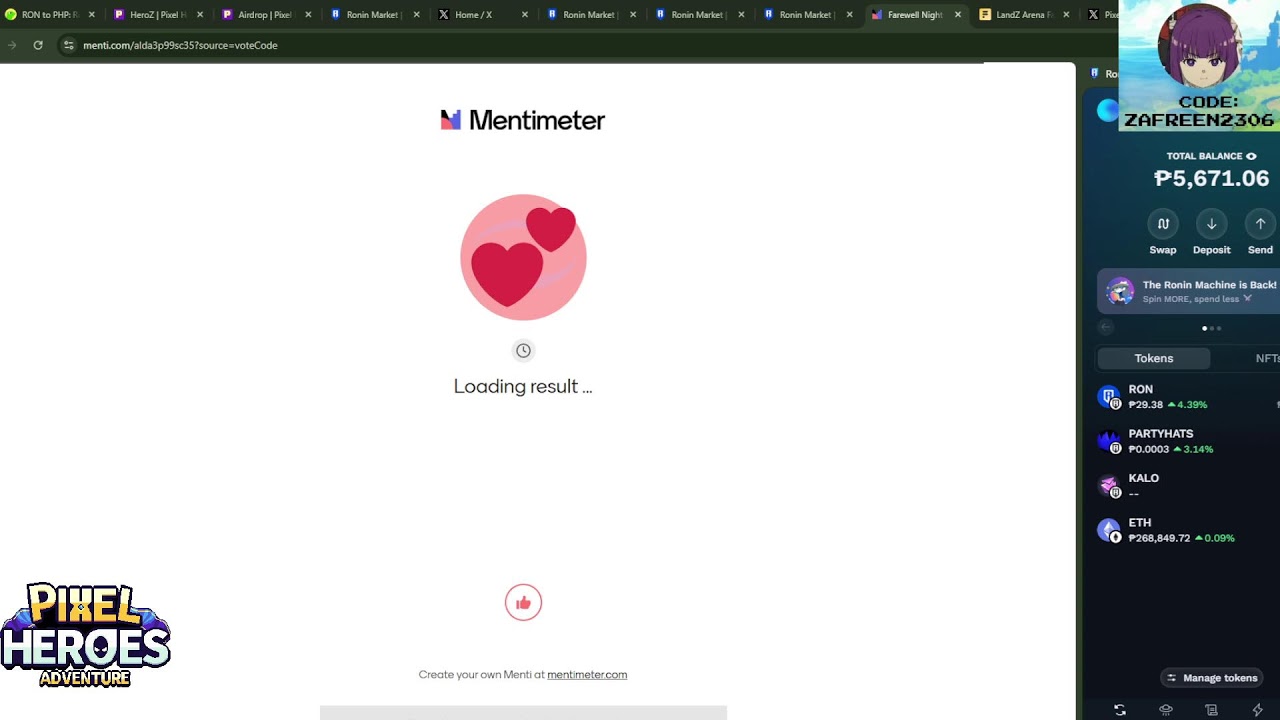Image resolution: width=1280 pixels, height=720 pixels.
Task: Focus the menti.com address bar
Action: (x=180, y=45)
